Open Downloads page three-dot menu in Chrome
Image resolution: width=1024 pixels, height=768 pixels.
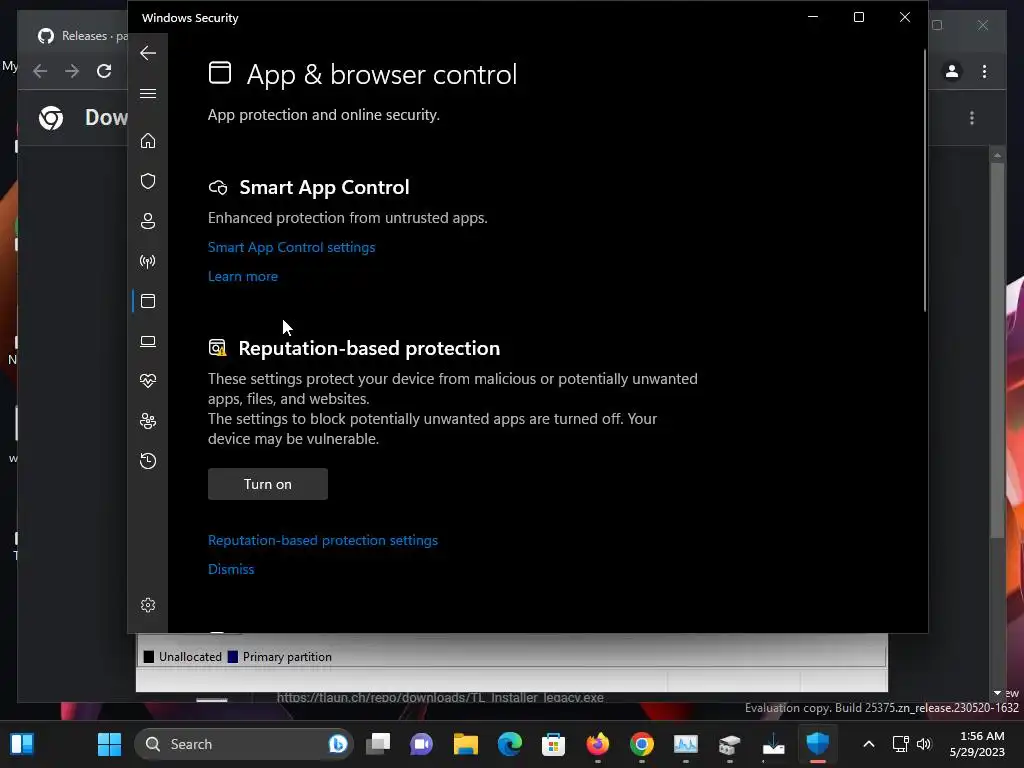pos(972,118)
